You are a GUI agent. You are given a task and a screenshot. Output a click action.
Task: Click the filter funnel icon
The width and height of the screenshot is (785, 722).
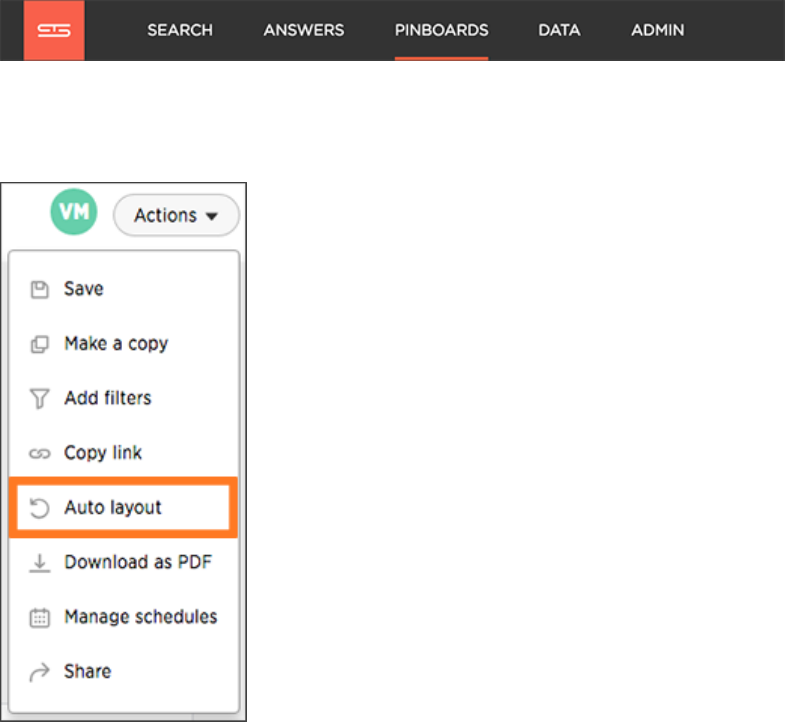(x=40, y=399)
